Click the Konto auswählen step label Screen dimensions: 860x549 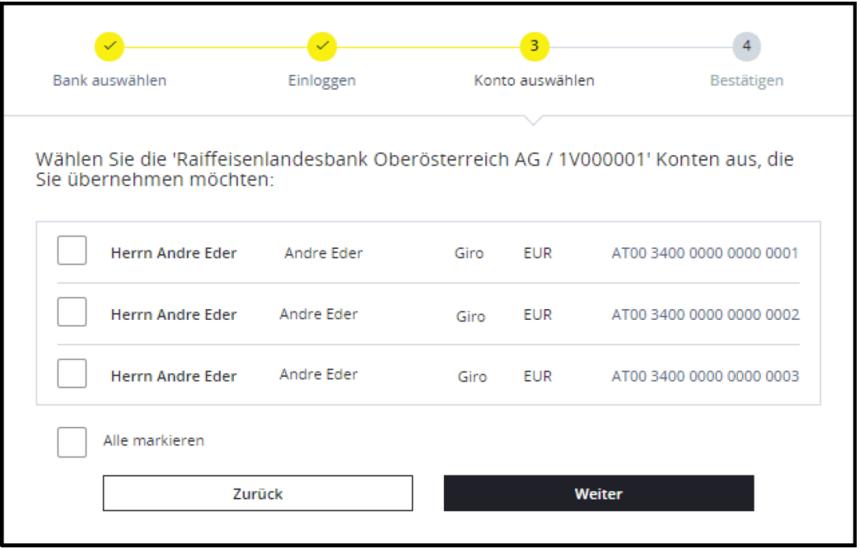(534, 80)
